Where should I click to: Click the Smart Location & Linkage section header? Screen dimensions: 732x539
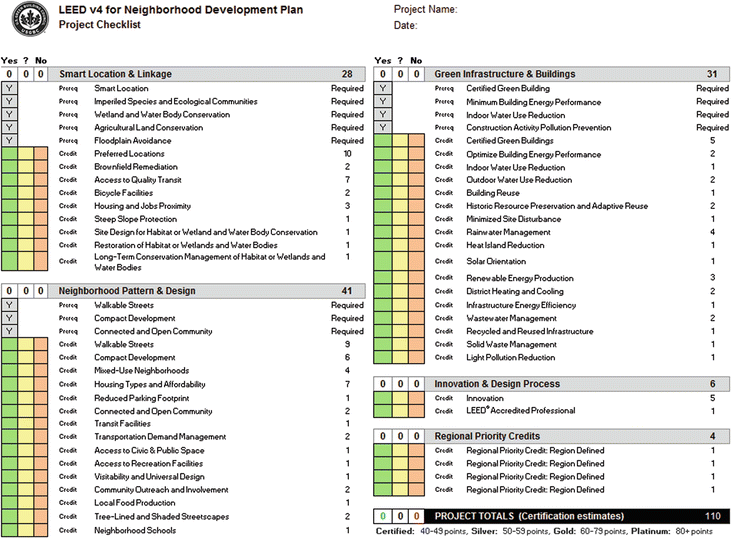[x=207, y=74]
